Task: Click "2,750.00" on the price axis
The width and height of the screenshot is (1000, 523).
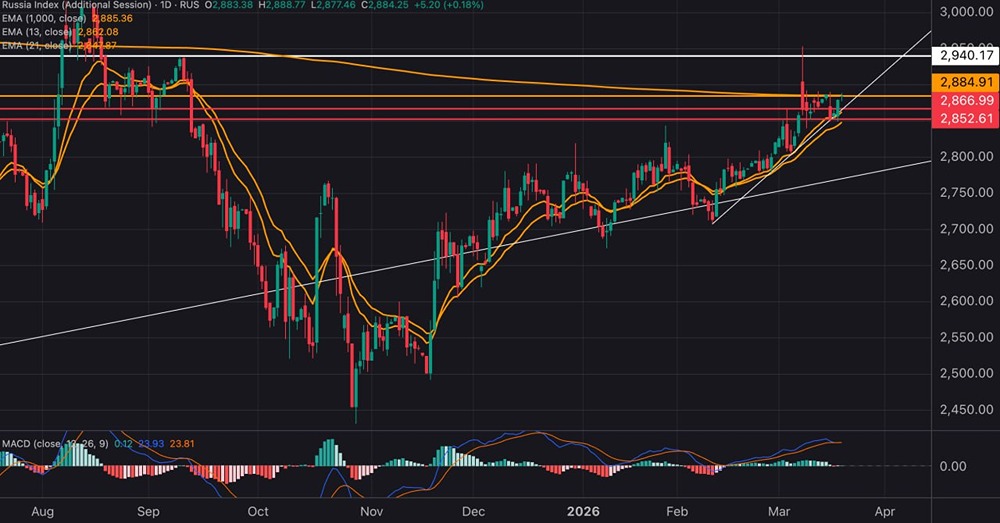Action: coord(967,193)
